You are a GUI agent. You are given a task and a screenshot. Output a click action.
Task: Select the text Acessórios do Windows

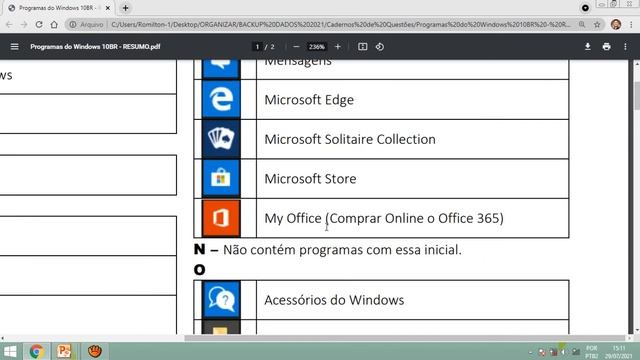tap(334, 300)
